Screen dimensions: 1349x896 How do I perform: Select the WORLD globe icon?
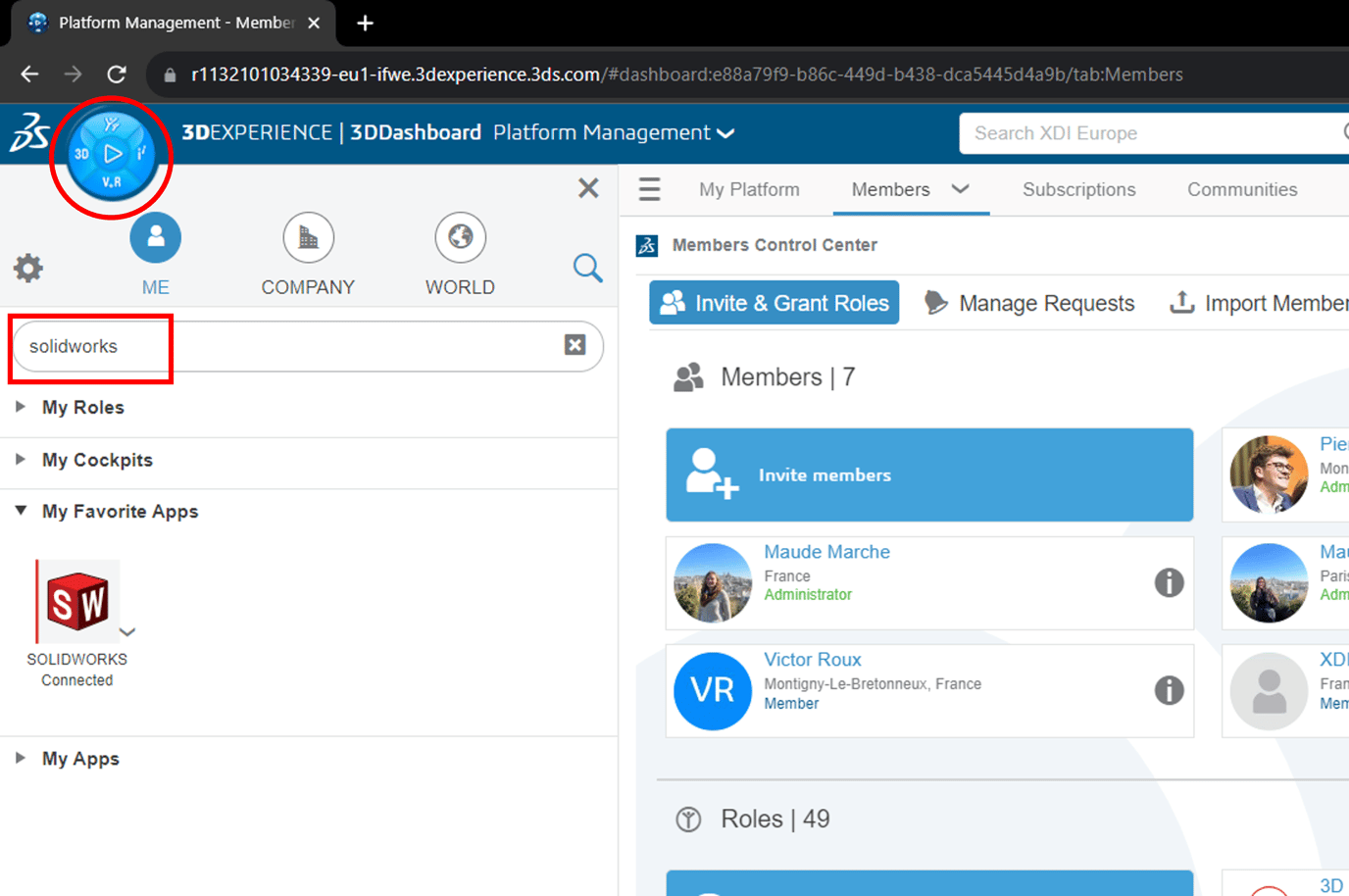[x=460, y=238]
